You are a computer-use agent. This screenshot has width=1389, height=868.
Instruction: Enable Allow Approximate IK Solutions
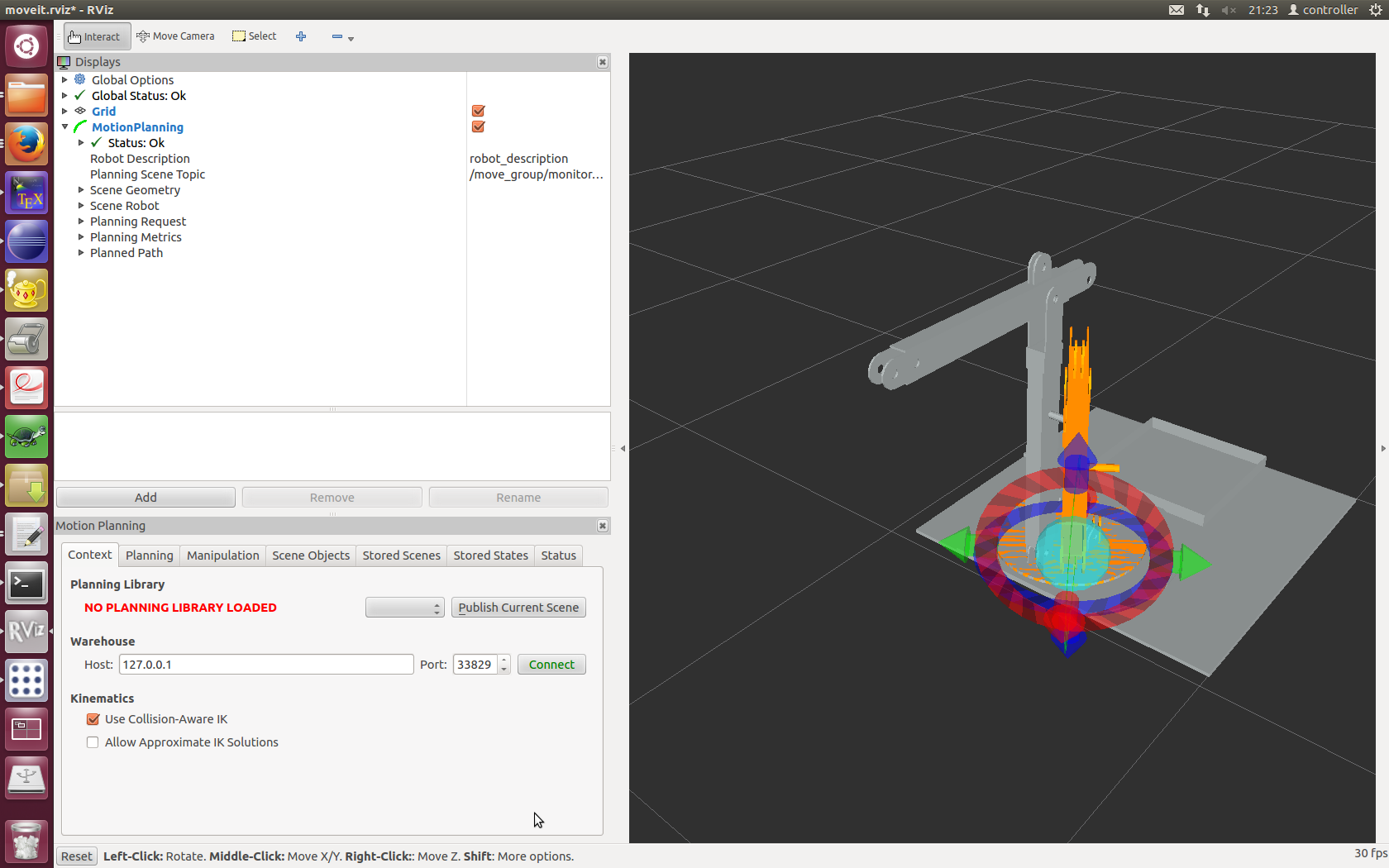coord(93,742)
